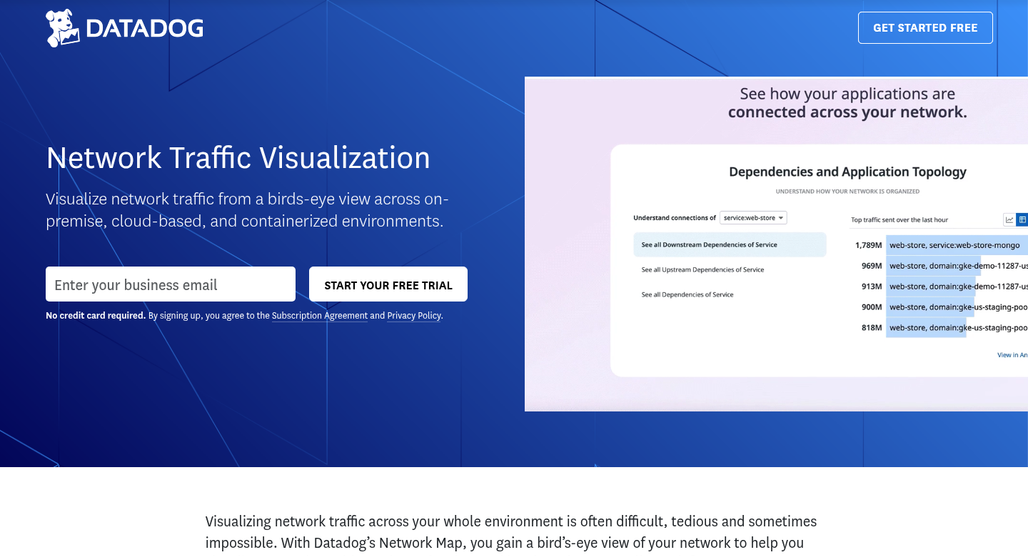Focus the business email input field
The image size is (1028, 556).
coord(170,285)
